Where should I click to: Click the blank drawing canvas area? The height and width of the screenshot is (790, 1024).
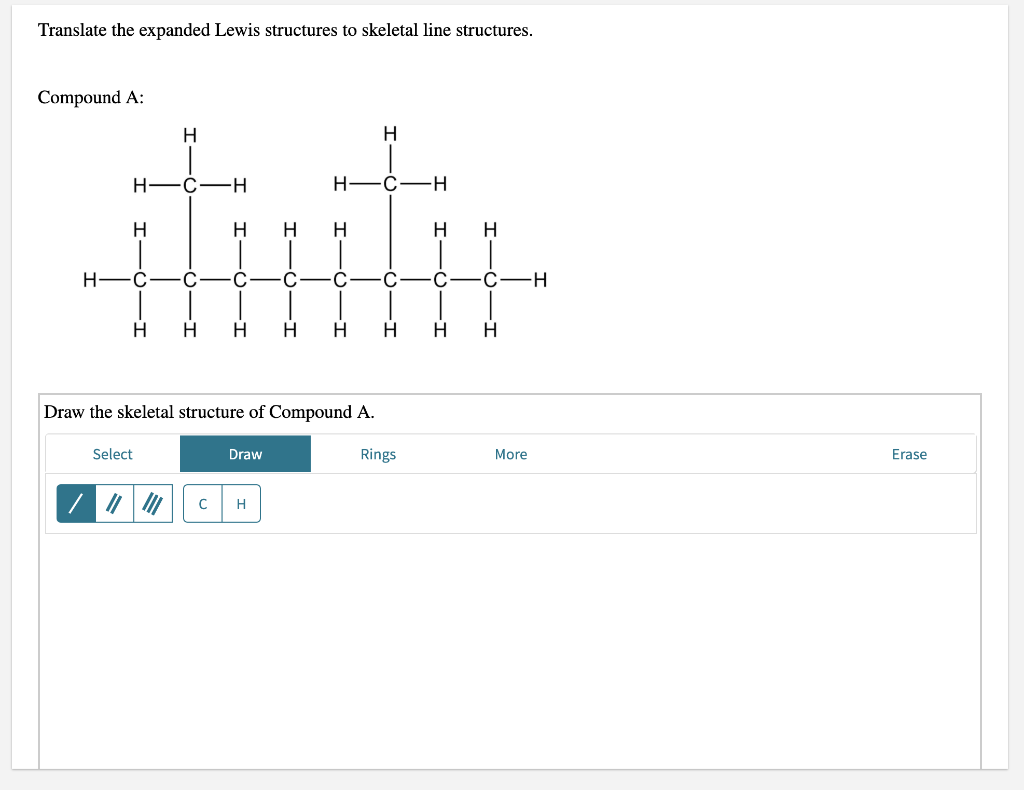[x=510, y=650]
